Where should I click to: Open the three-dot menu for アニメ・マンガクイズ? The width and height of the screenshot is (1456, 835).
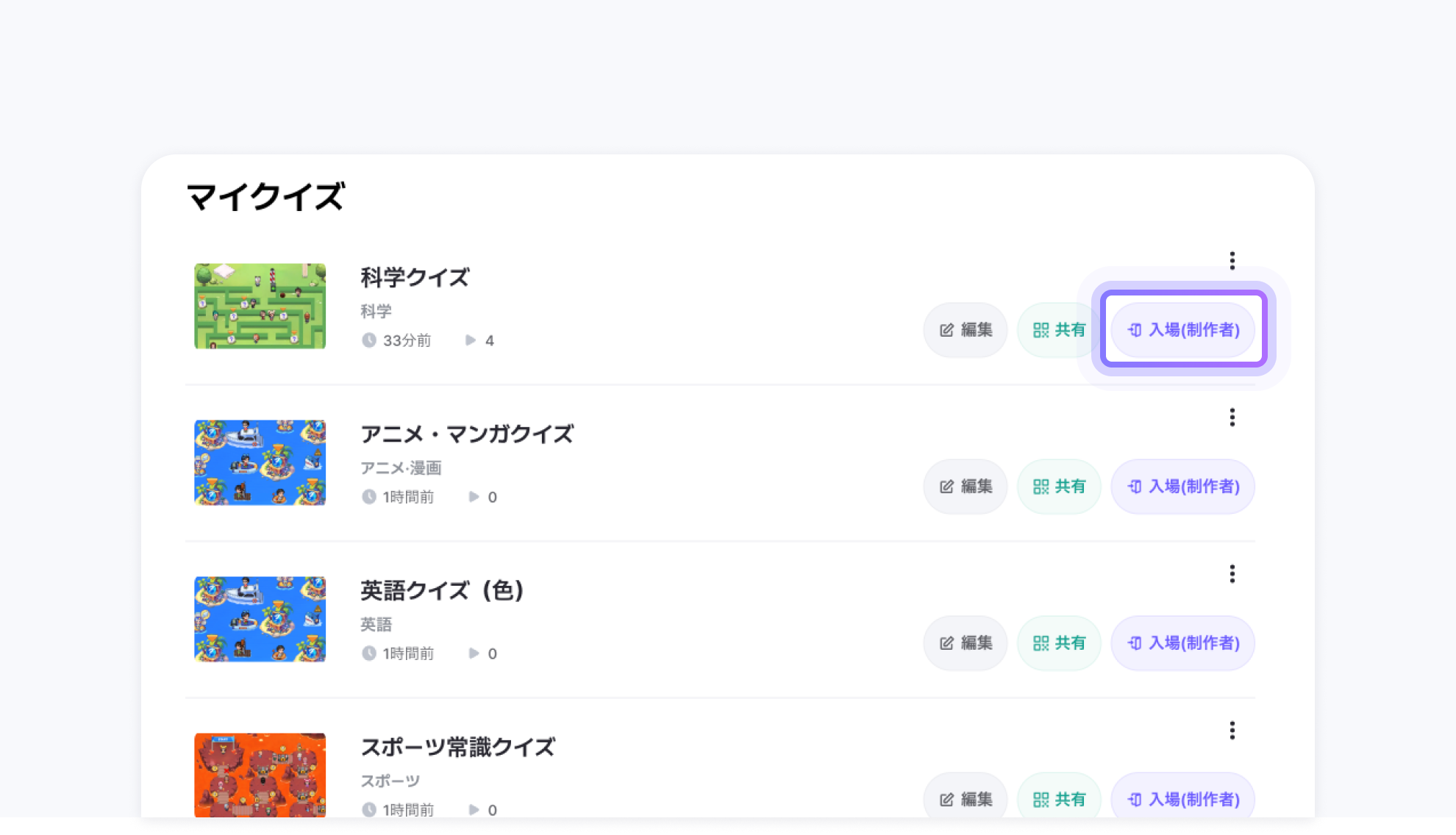pyautogui.click(x=1232, y=417)
